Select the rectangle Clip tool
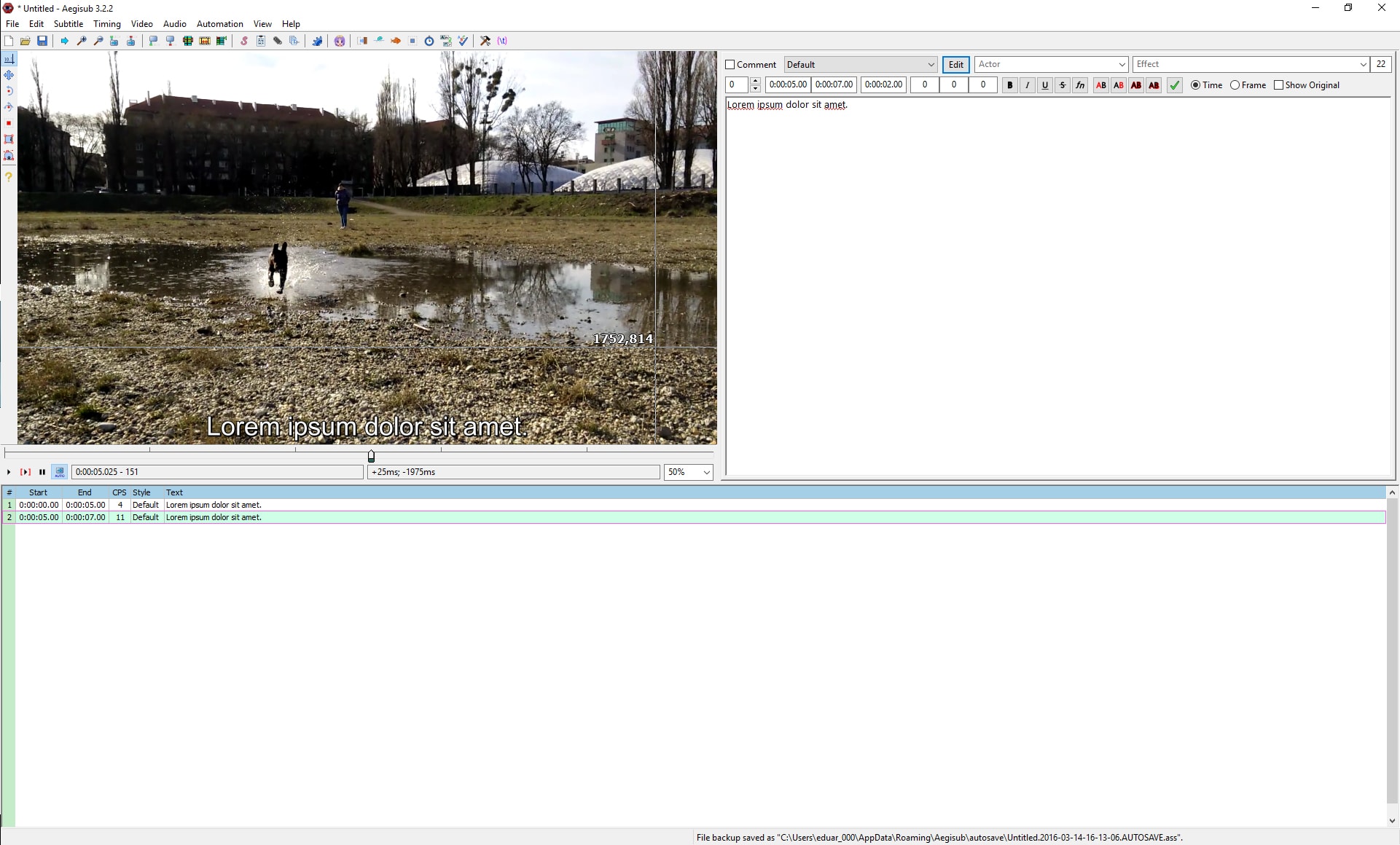Viewport: 1400px width, 845px height. click(x=9, y=139)
